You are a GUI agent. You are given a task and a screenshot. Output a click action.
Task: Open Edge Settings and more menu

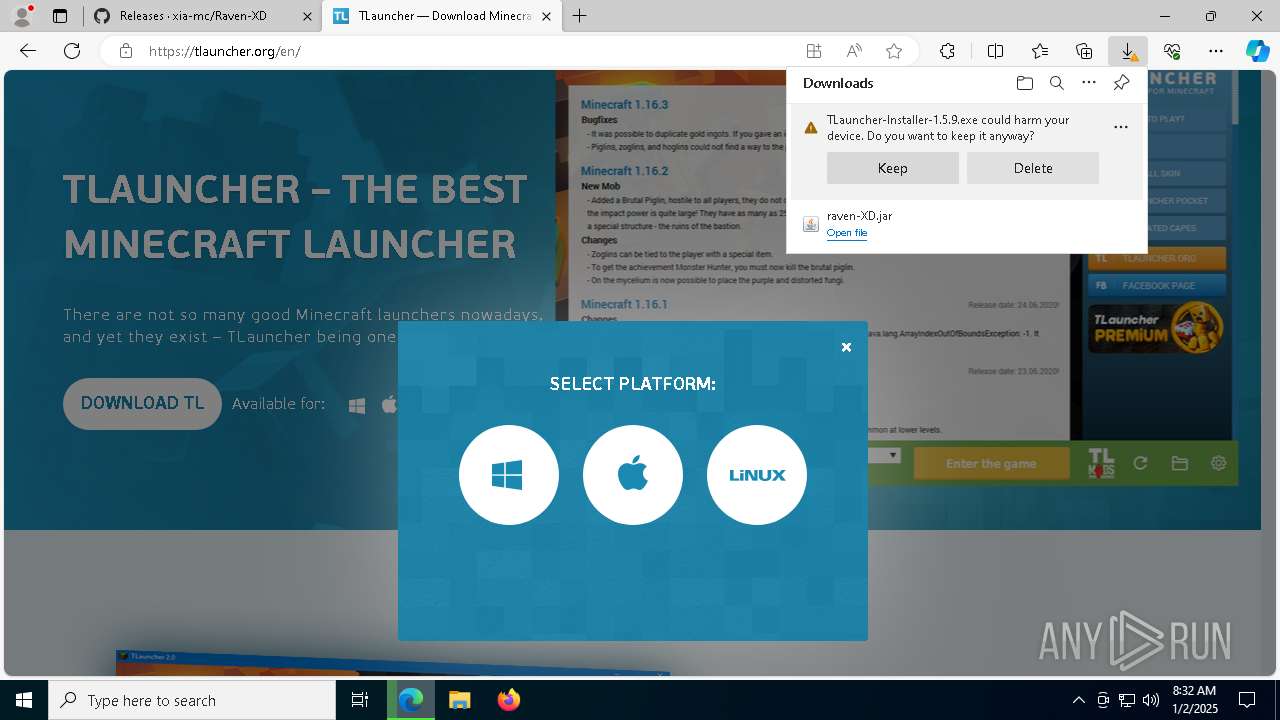[1216, 51]
